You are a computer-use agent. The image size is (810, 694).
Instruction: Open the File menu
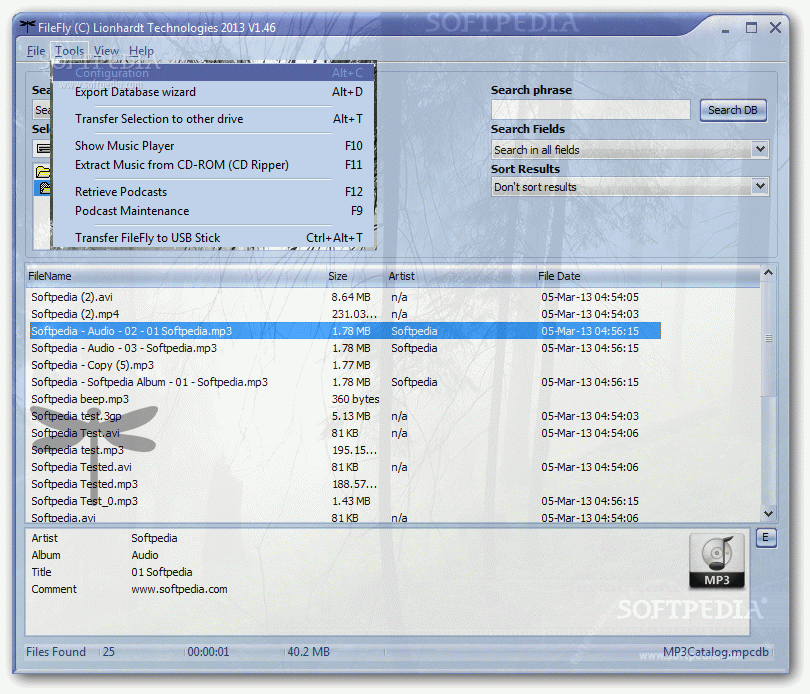pos(36,51)
